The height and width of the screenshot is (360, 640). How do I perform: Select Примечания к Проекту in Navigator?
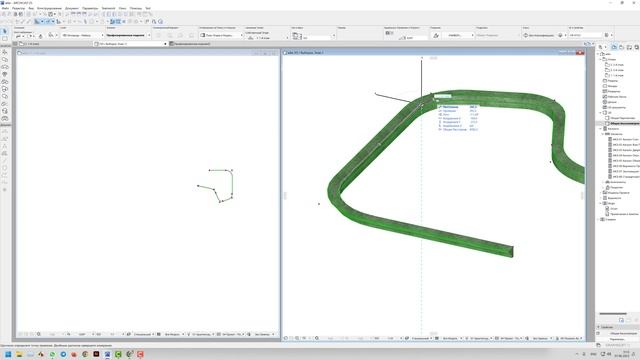coord(624,214)
